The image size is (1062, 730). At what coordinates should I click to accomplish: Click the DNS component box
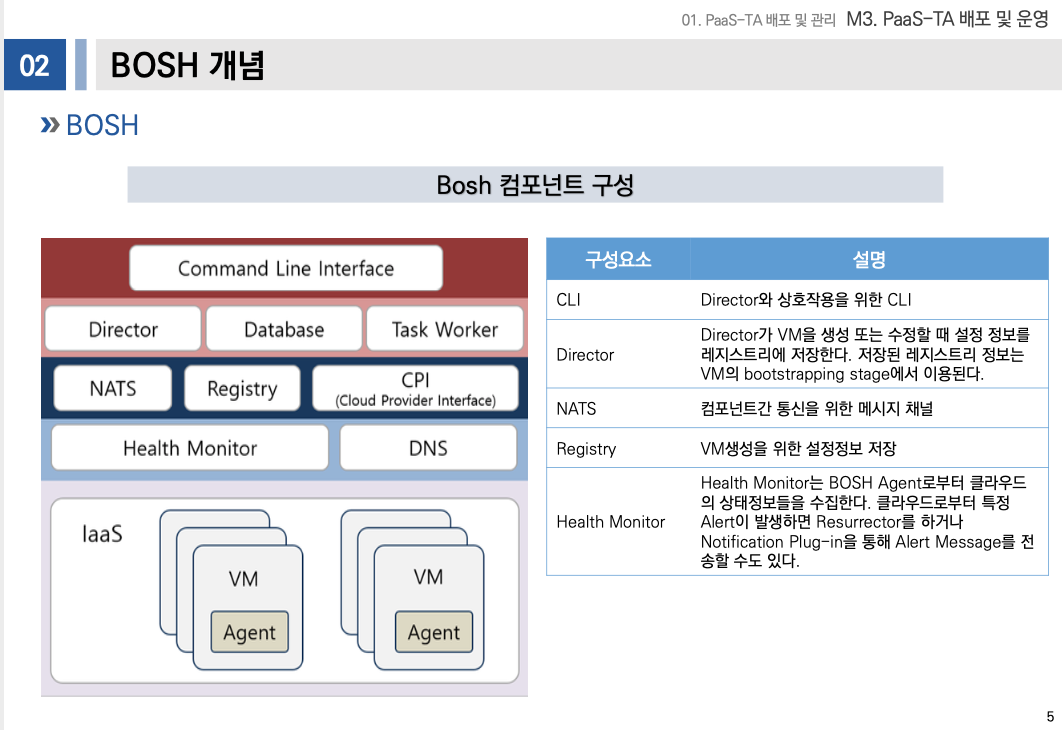pyautogui.click(x=428, y=448)
